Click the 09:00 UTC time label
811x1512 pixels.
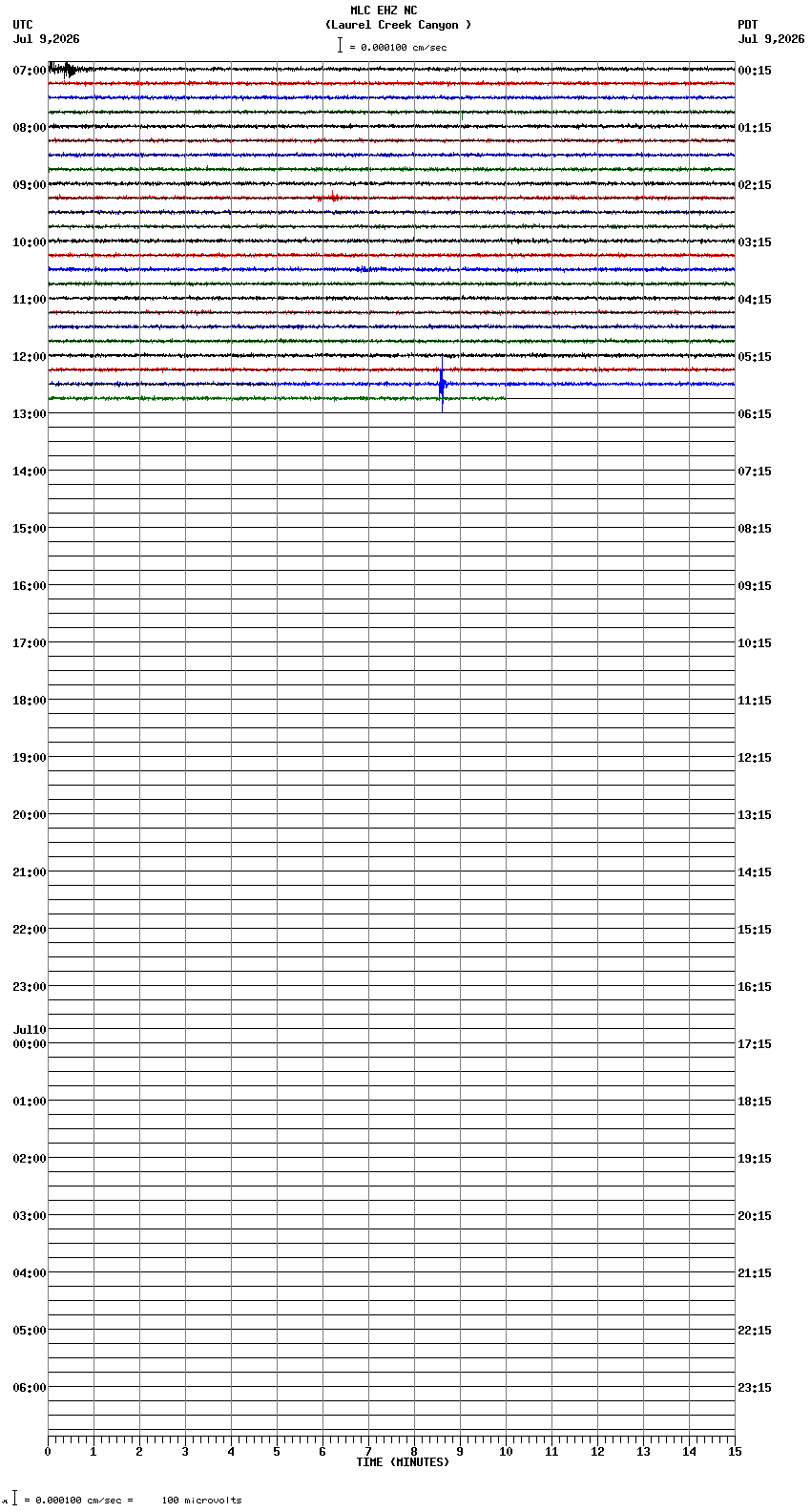[x=30, y=185]
